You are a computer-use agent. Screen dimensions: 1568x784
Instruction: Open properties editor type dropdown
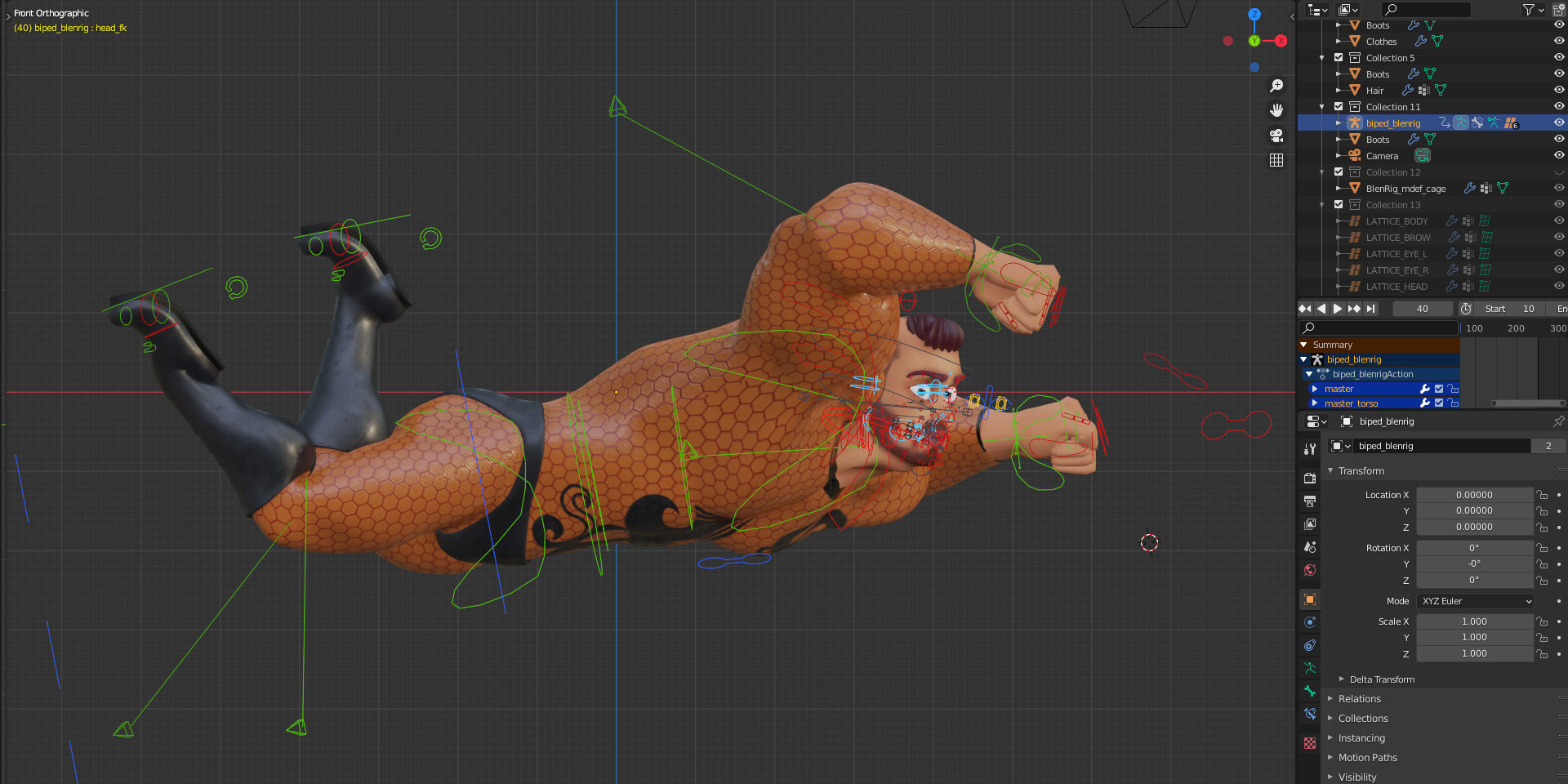[x=1316, y=421]
